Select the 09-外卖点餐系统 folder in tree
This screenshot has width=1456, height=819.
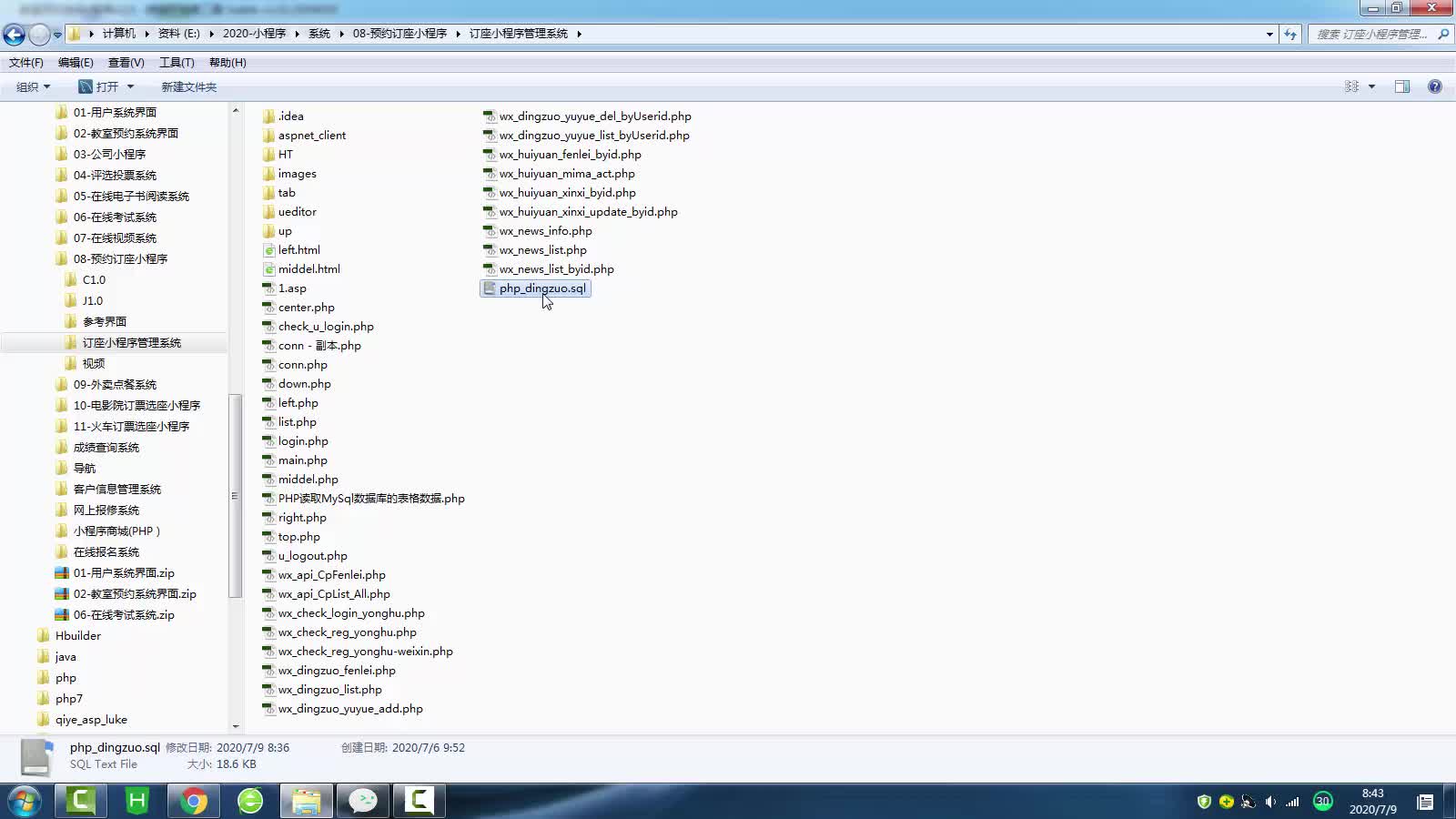pyautogui.click(x=115, y=384)
